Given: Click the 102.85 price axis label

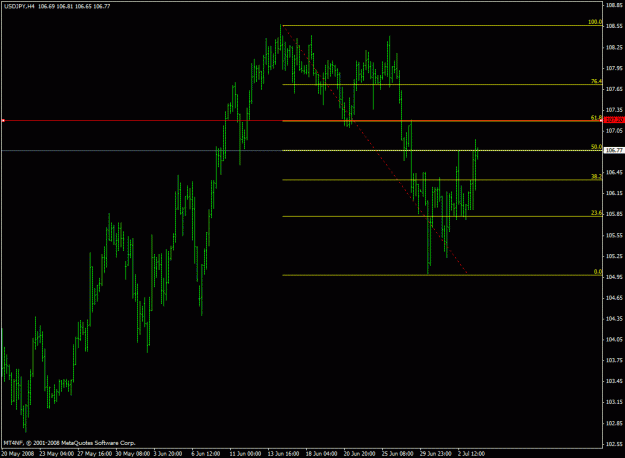Looking at the screenshot, I should (x=614, y=423).
